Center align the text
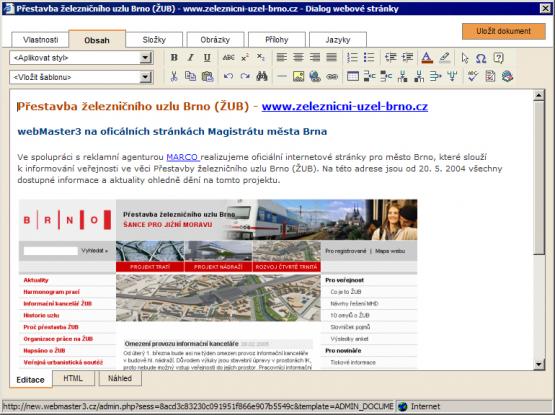 [x=298, y=57]
